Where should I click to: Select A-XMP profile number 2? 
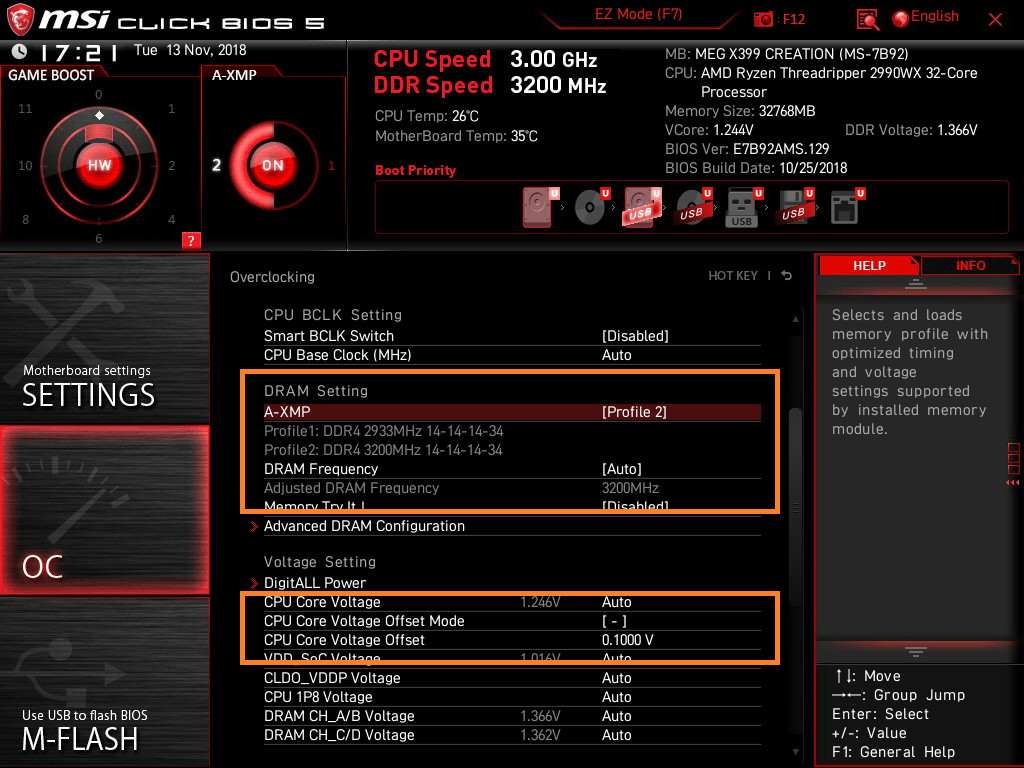pos(216,165)
